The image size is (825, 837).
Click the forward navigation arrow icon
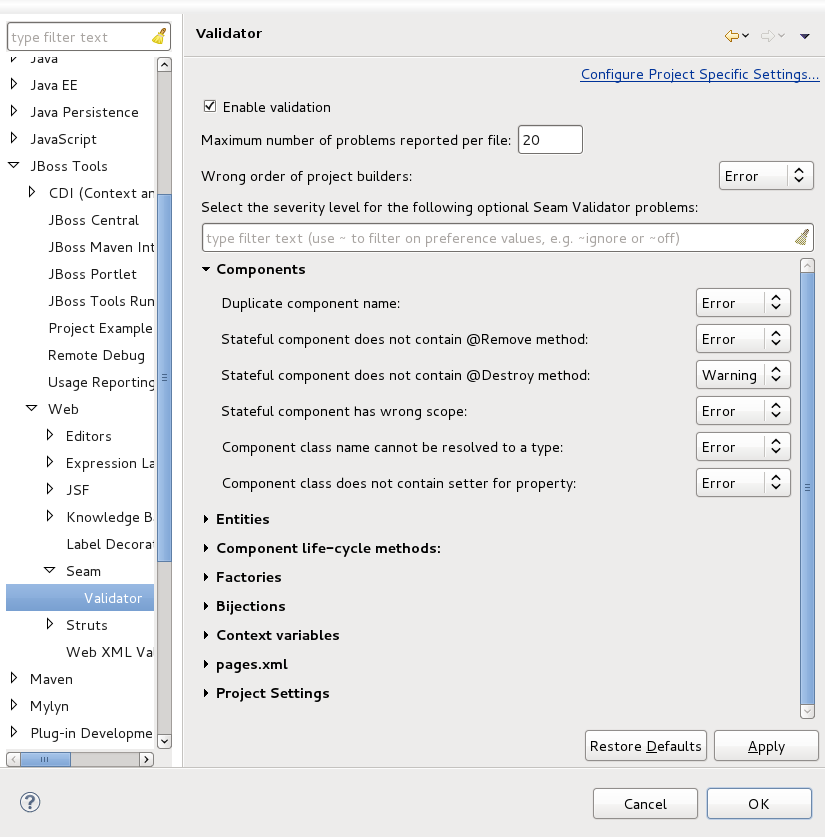[x=768, y=36]
